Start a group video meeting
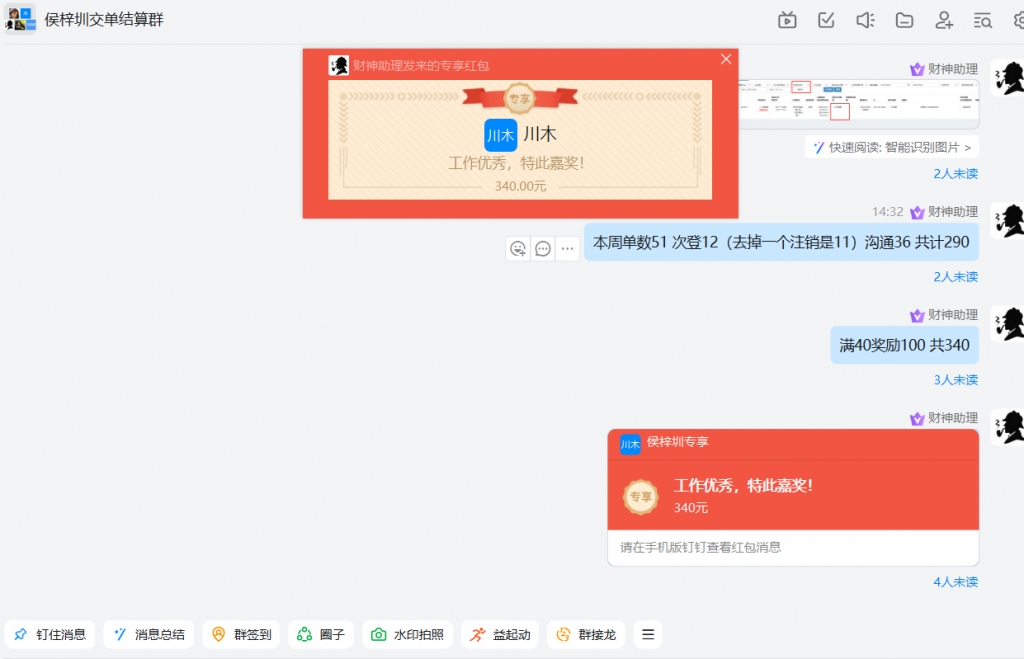 pyautogui.click(x=787, y=20)
